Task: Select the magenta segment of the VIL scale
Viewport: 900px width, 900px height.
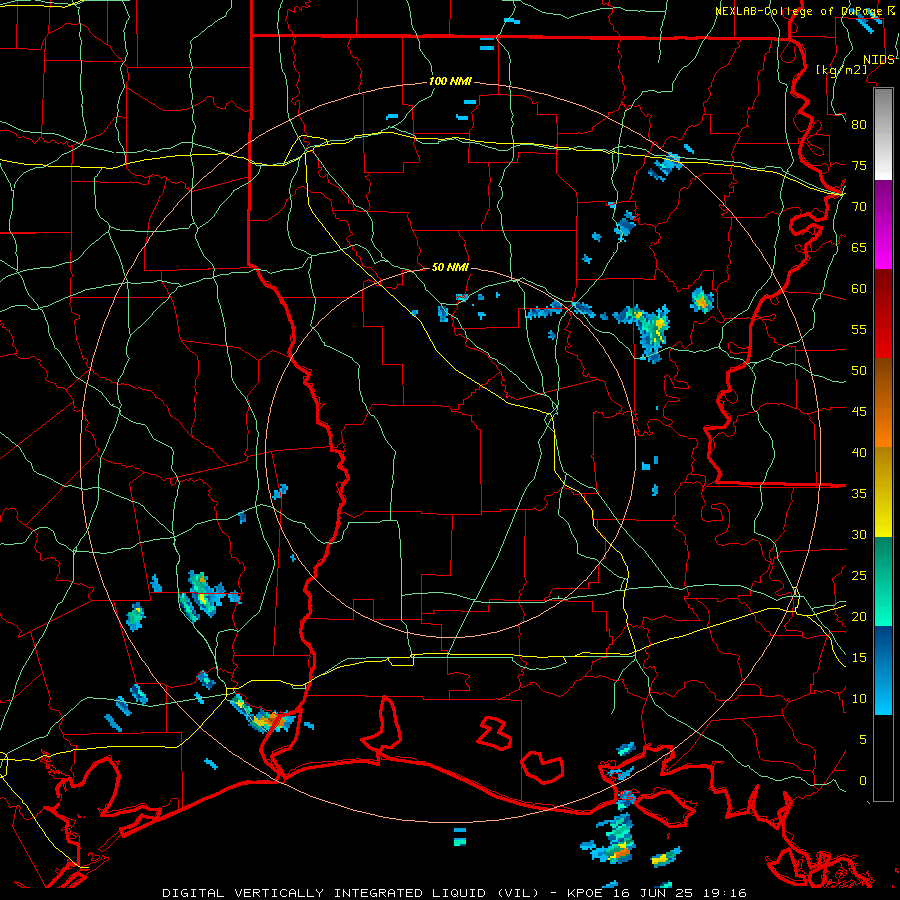Action: coord(883,225)
